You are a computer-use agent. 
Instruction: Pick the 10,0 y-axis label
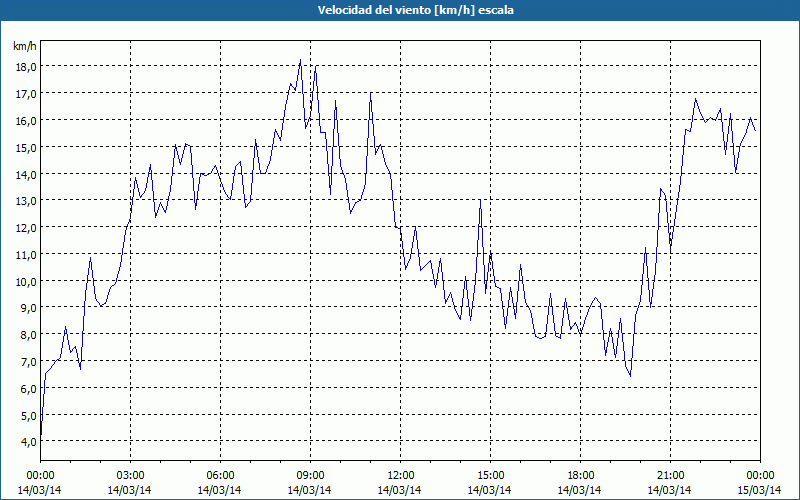(x=26, y=282)
